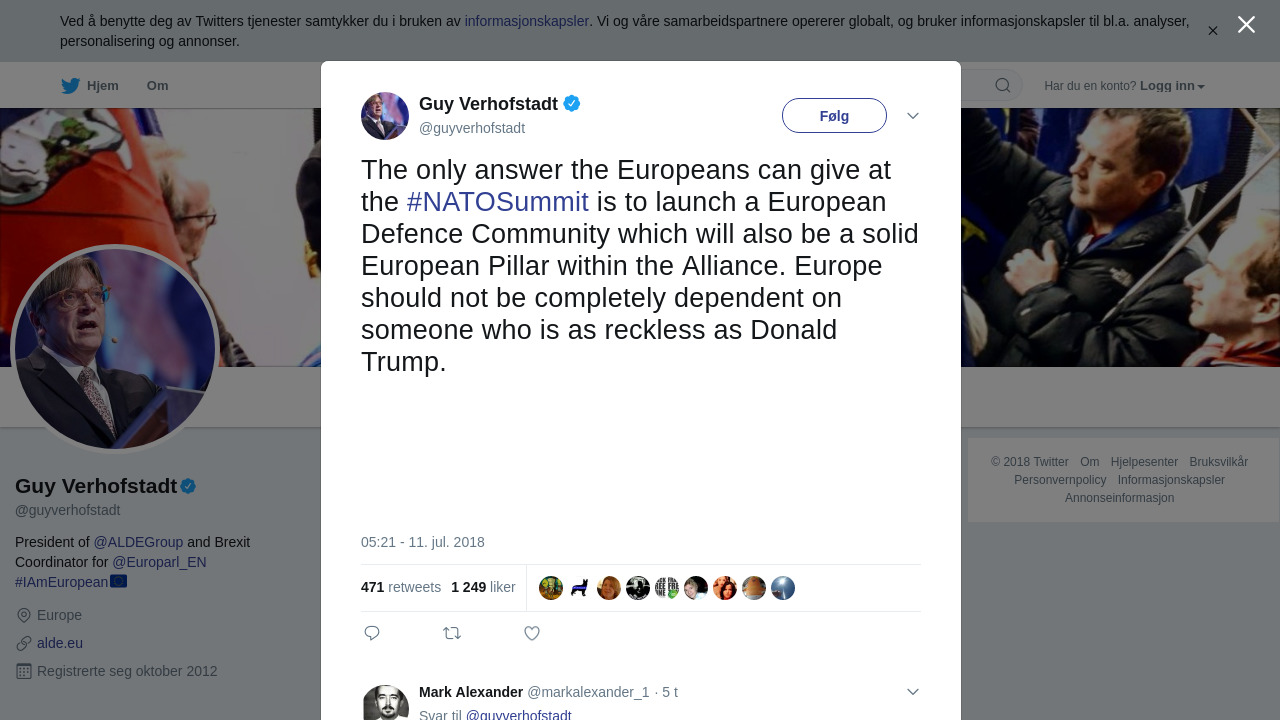
Task: Expand the tweet options chevron next to Følg
Action: click(913, 116)
